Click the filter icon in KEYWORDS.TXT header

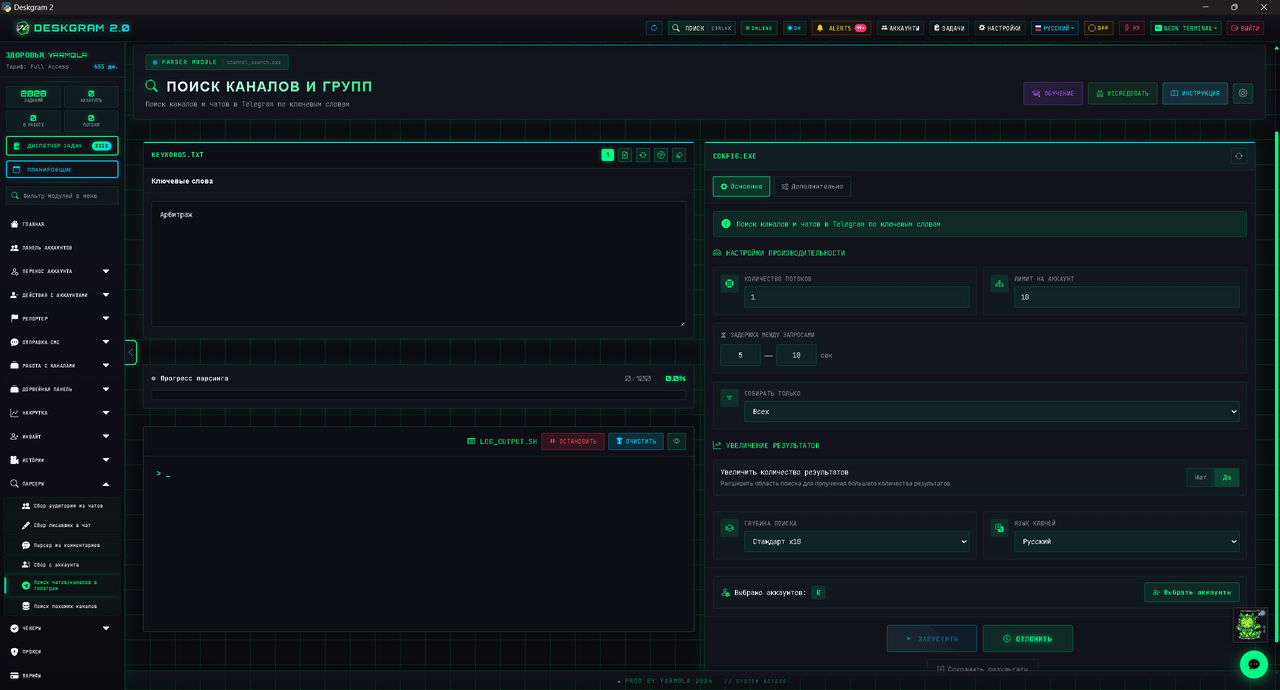tap(661, 155)
